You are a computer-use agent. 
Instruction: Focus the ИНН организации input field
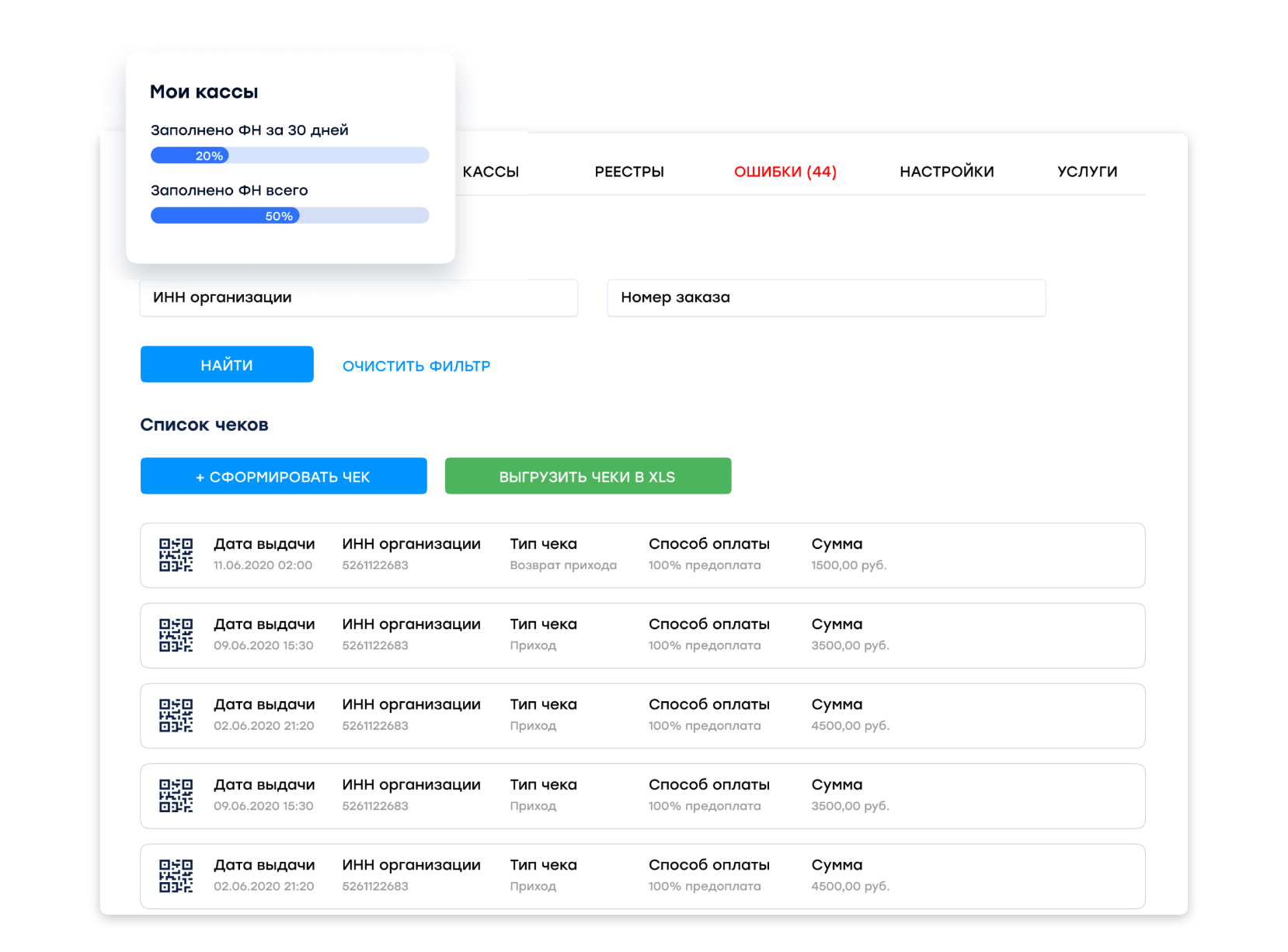tap(358, 297)
